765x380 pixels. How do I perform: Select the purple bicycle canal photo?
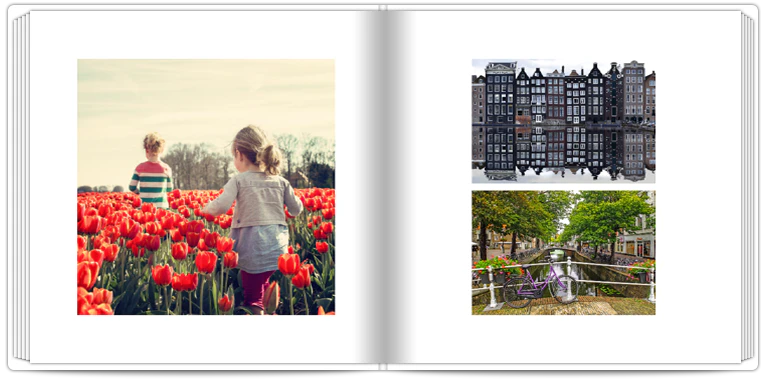[564, 253]
